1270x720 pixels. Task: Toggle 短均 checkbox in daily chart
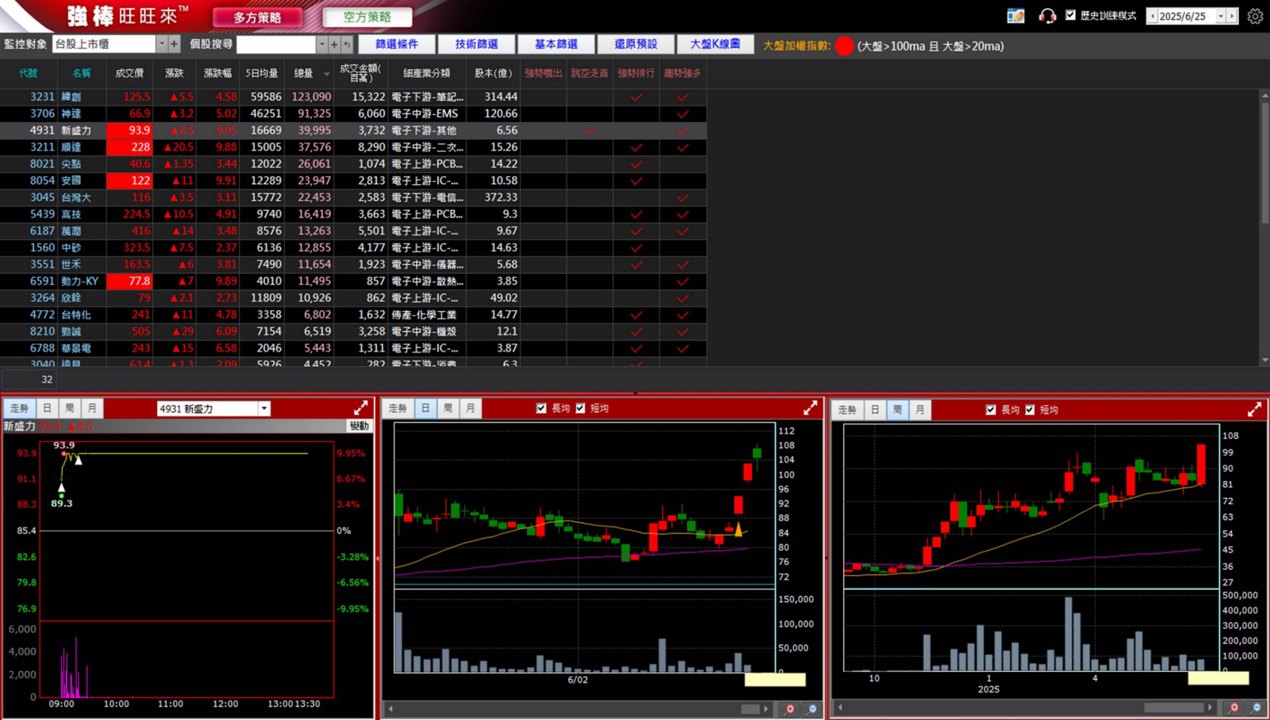click(580, 408)
